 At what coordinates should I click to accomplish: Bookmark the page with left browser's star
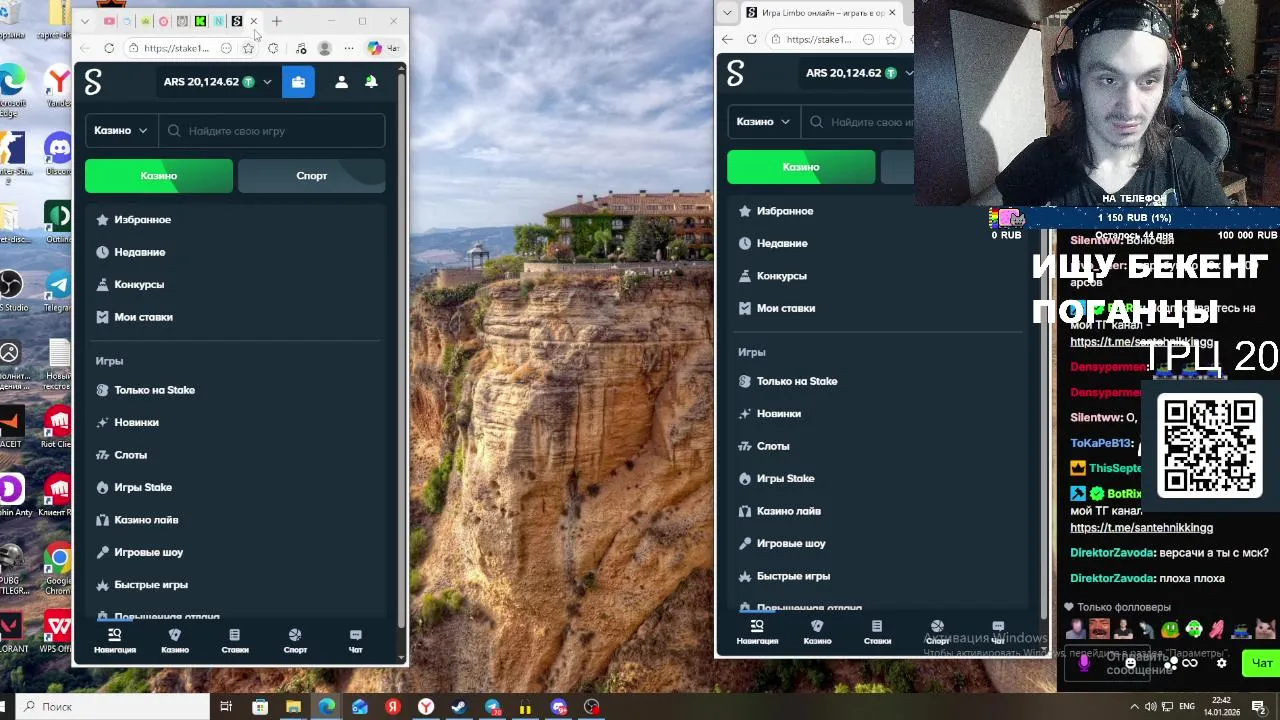tap(248, 48)
